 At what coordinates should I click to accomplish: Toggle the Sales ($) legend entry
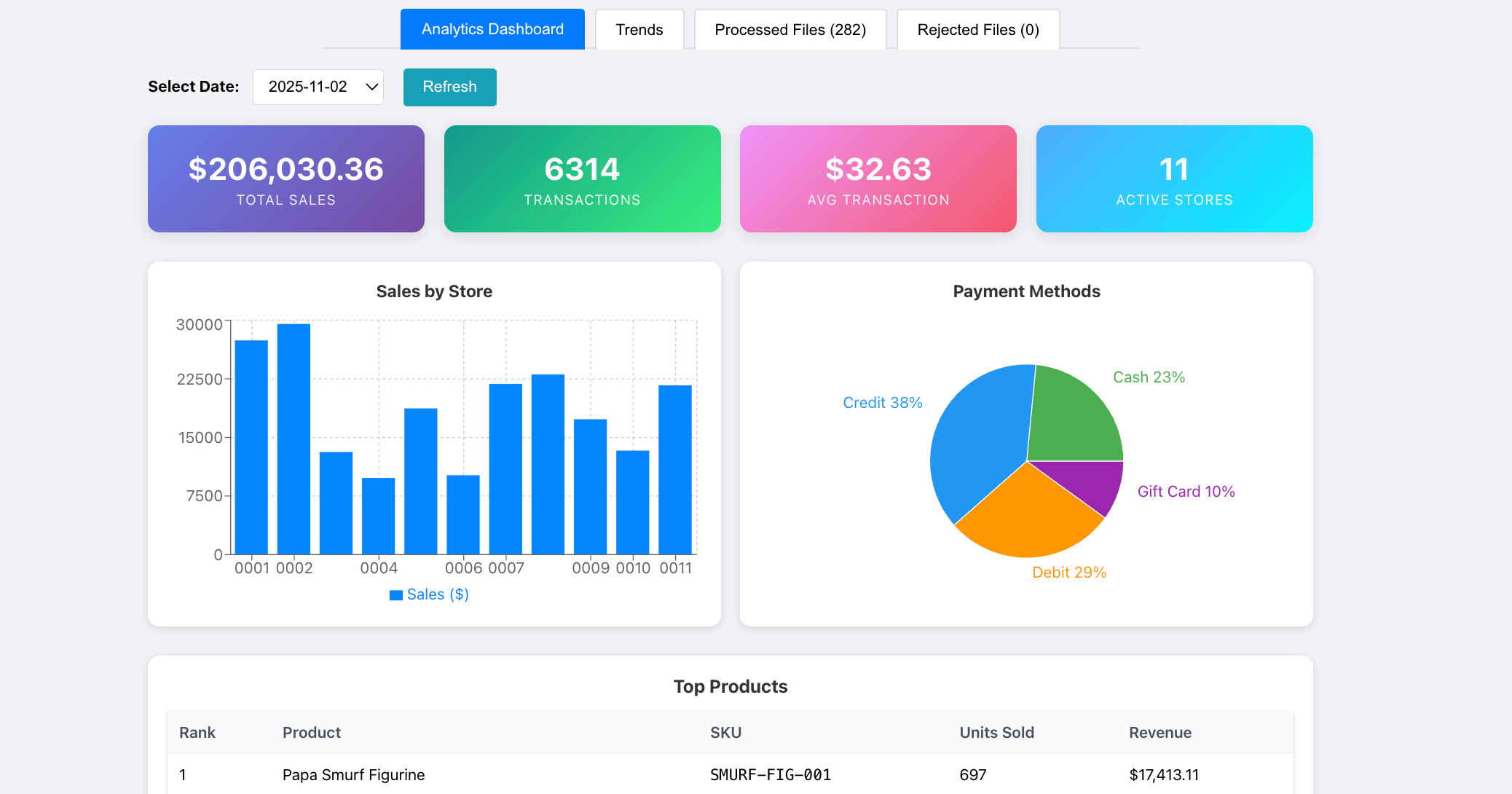[x=430, y=594]
